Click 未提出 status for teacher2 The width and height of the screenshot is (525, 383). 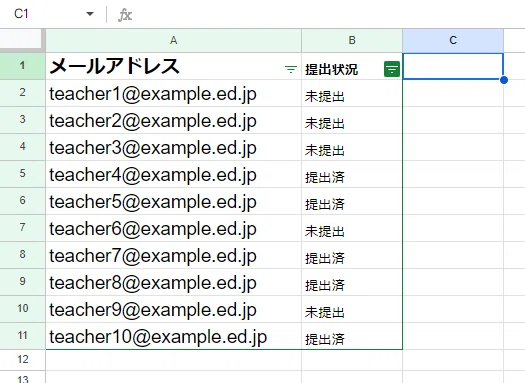click(352, 120)
